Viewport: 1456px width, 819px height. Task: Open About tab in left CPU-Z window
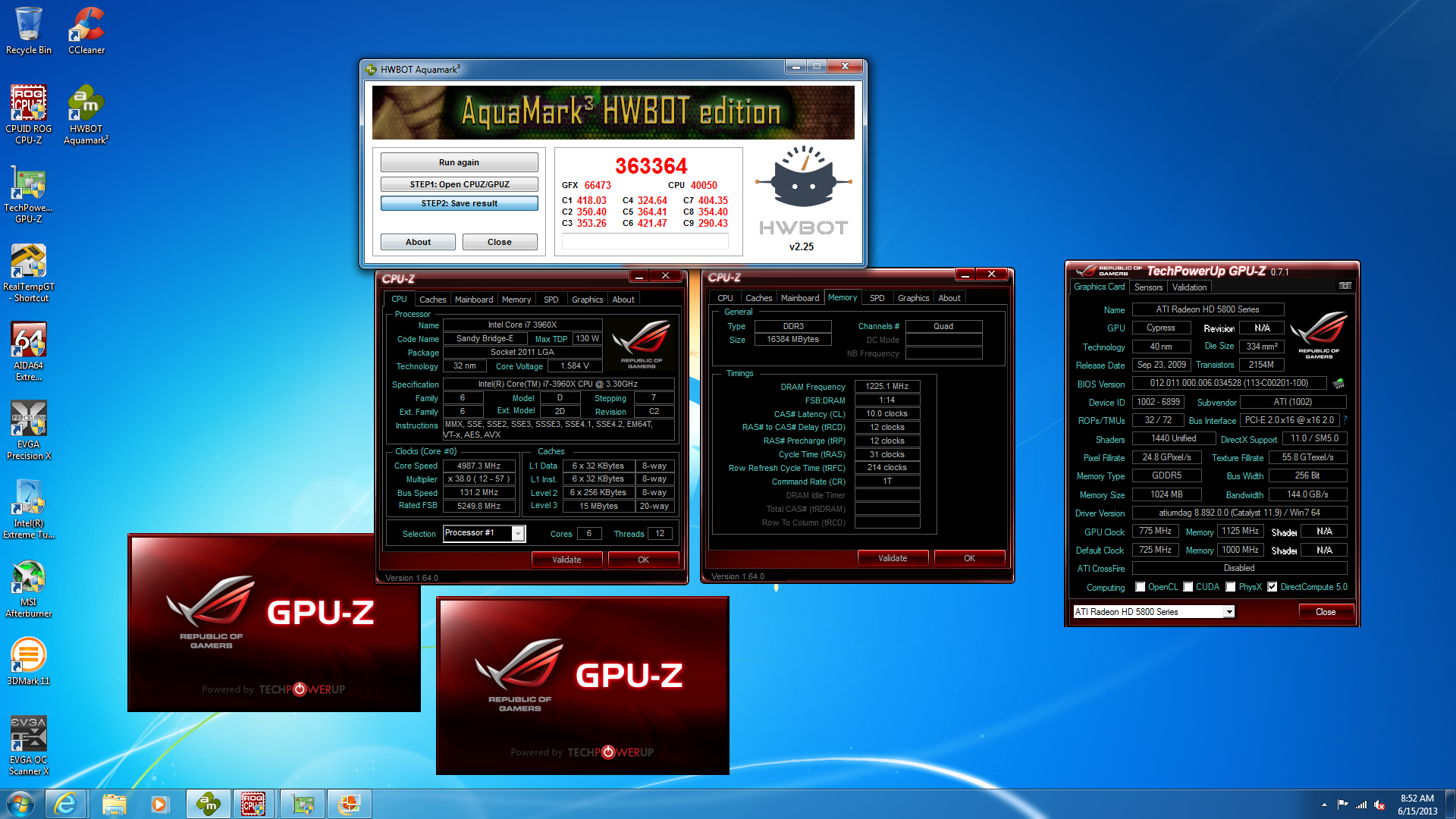pos(623,300)
